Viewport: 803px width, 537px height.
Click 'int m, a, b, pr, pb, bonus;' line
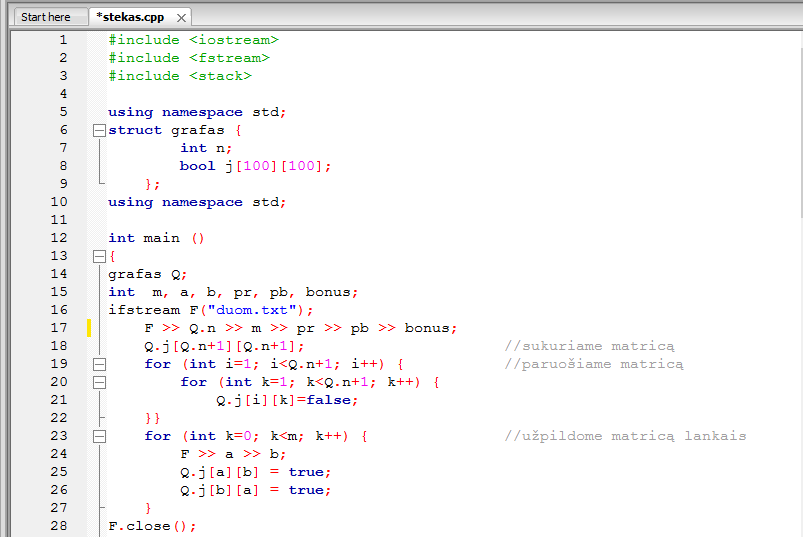click(233, 292)
